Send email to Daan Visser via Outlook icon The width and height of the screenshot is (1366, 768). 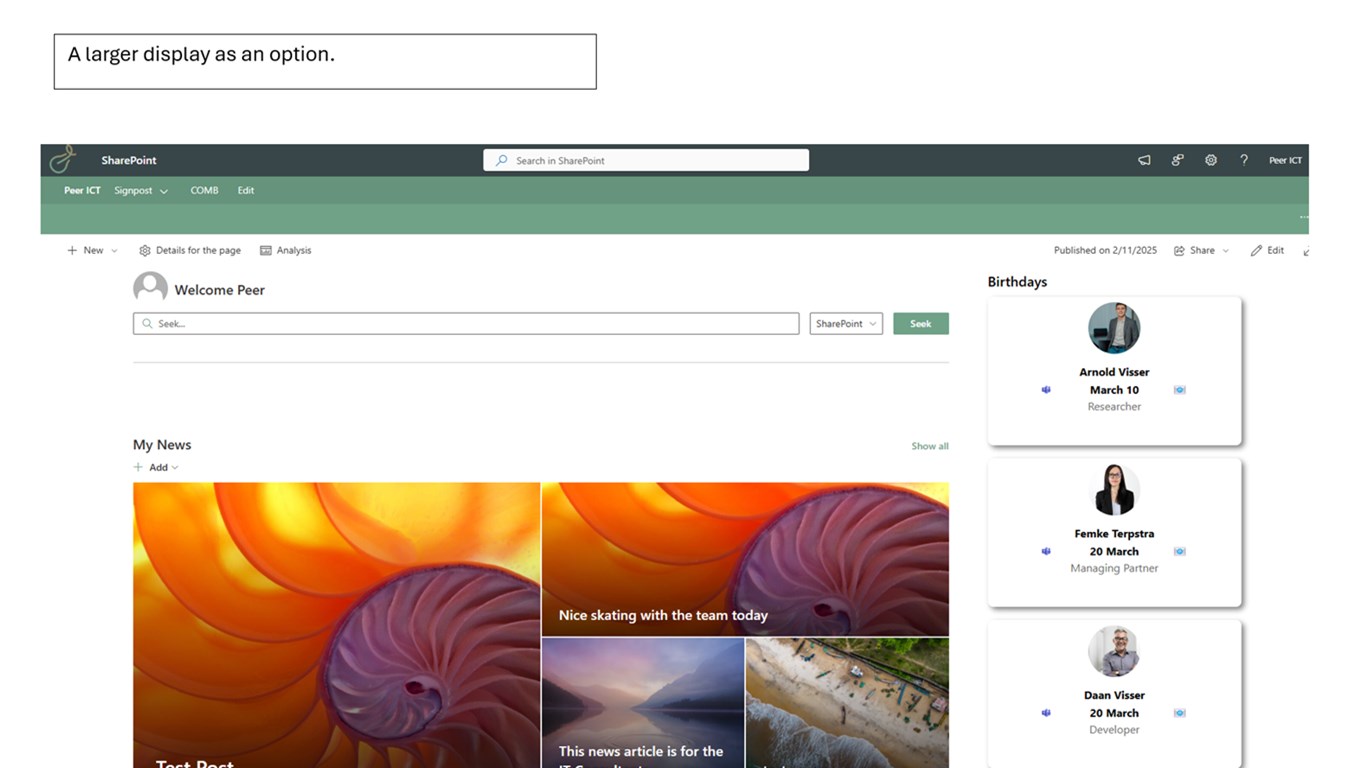click(1180, 713)
